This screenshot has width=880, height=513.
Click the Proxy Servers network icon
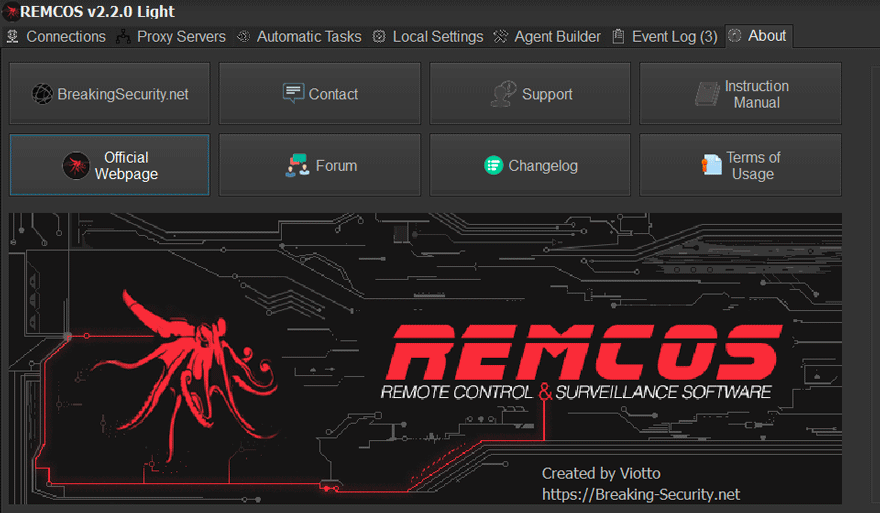coord(123,37)
